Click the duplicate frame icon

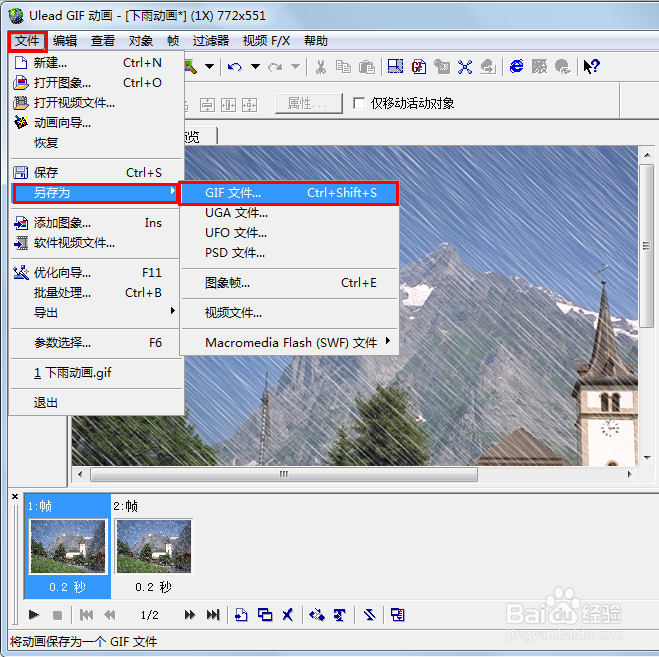point(265,615)
